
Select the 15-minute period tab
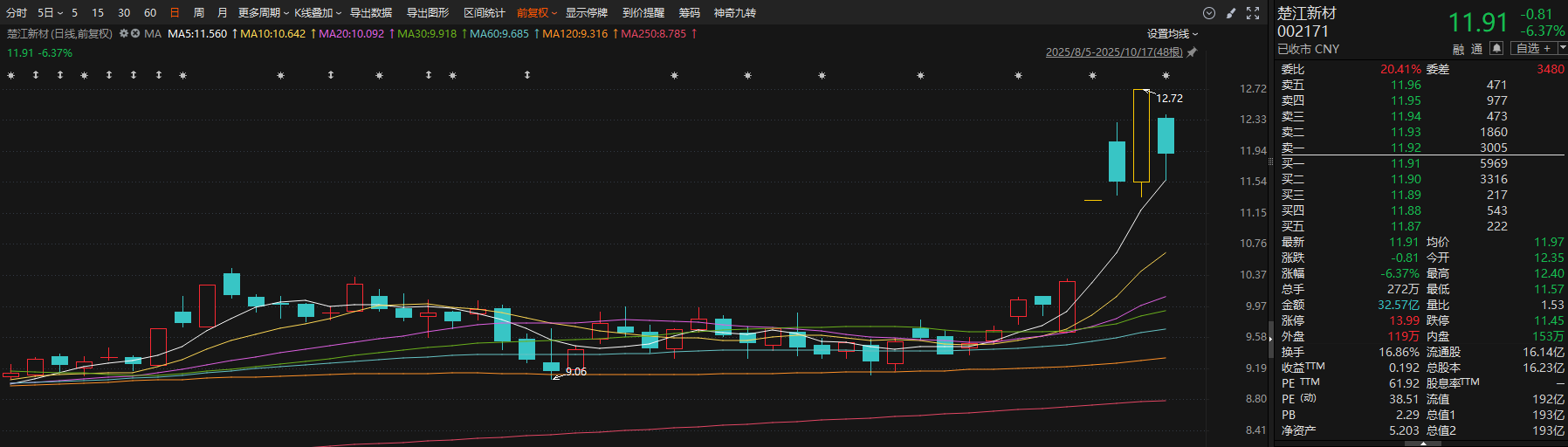pos(98,13)
